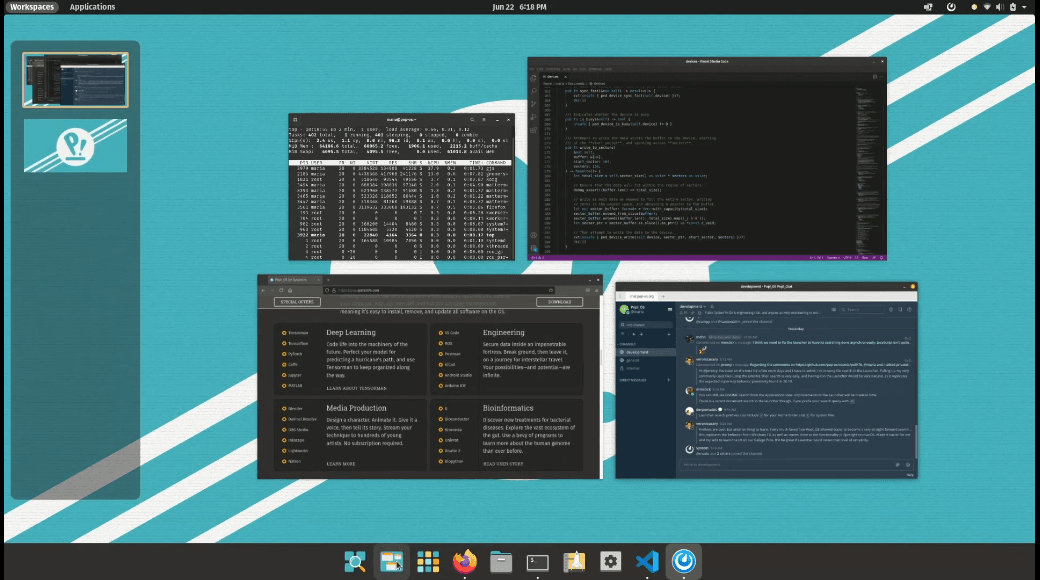This screenshot has height=580, width=1040.
Task: Open a terminal from the dock
Action: click(x=537, y=561)
